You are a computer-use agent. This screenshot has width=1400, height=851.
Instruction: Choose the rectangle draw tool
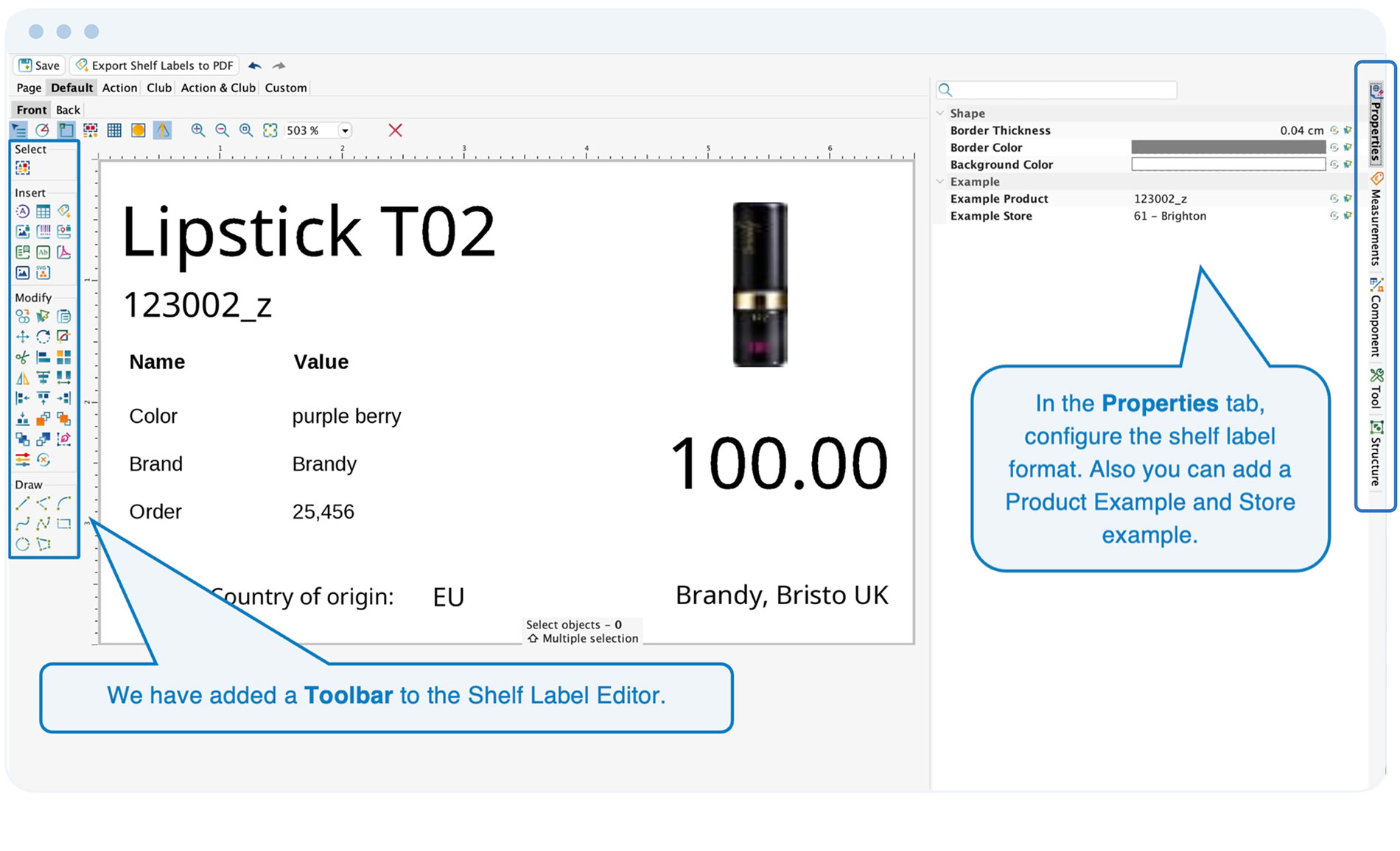pyautogui.click(x=64, y=524)
